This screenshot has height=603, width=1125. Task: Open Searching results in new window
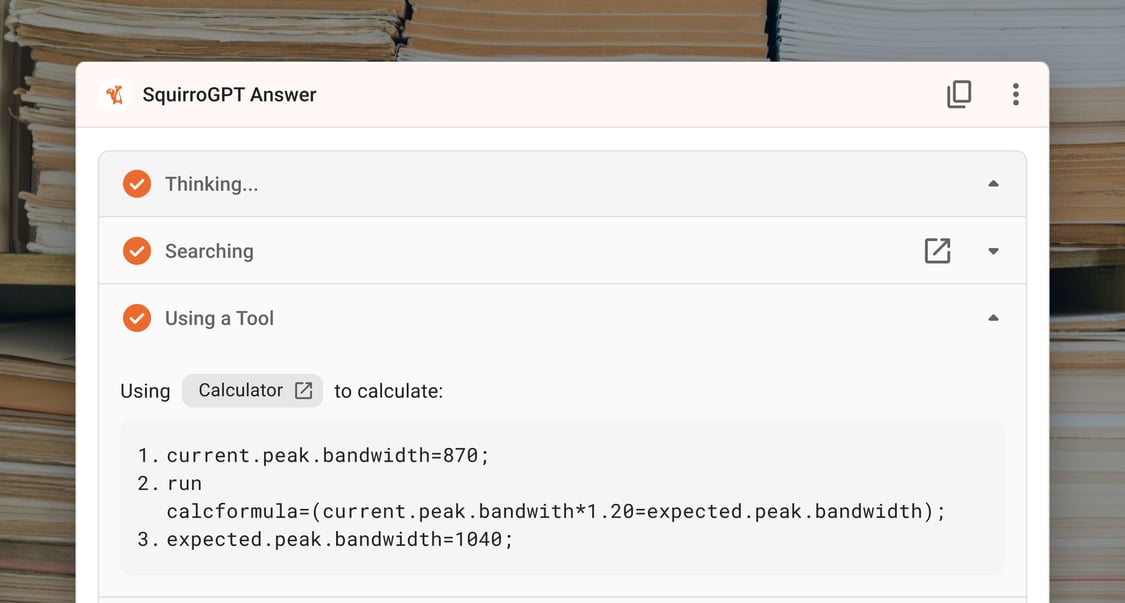tap(937, 251)
